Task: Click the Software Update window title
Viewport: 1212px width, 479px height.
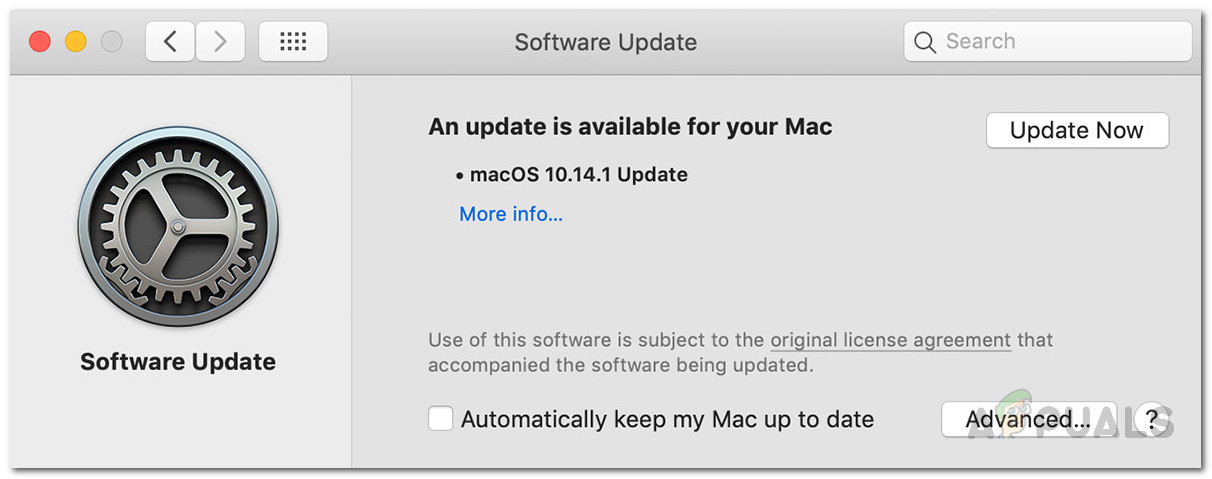Action: click(x=605, y=42)
